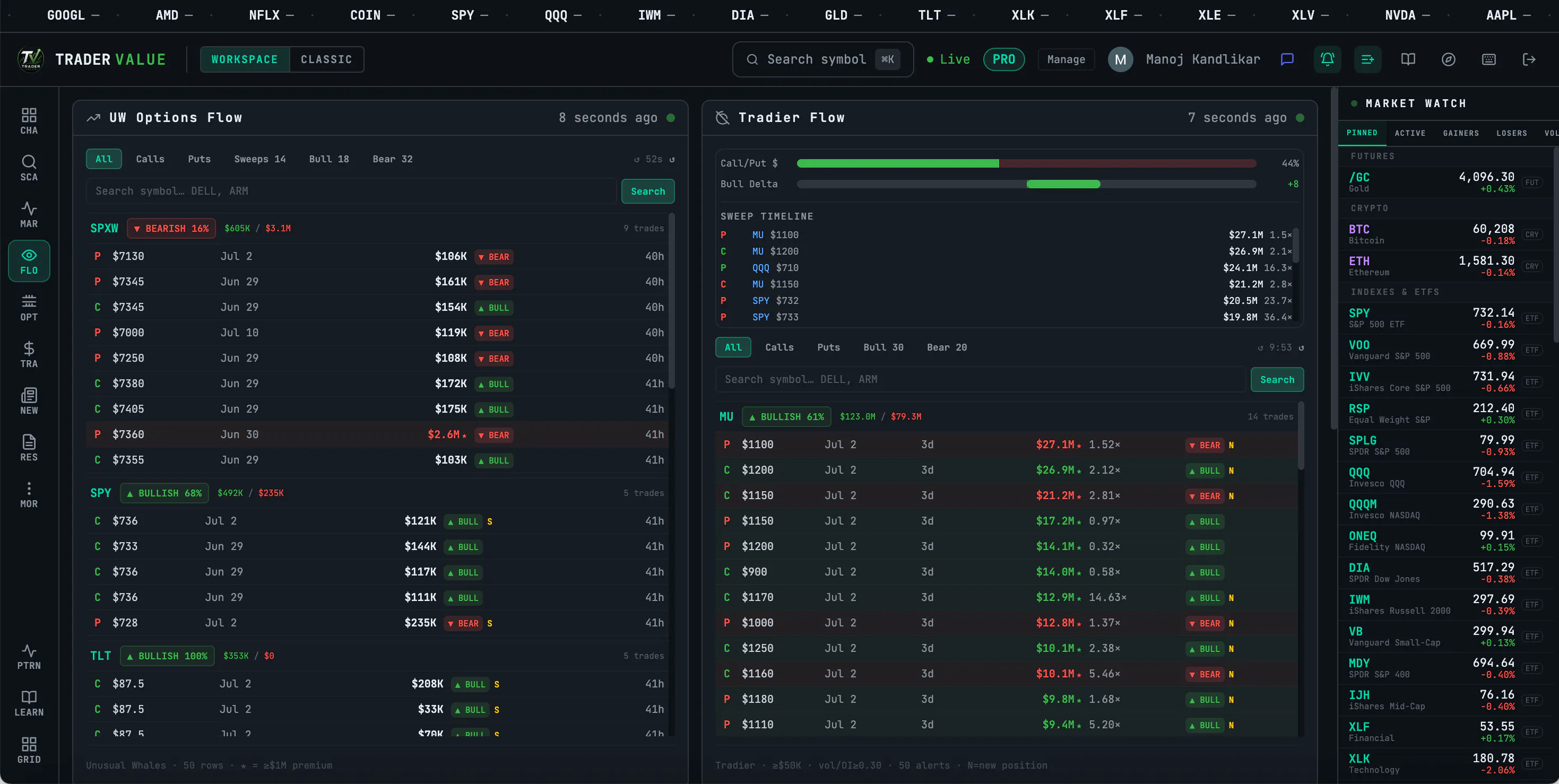The height and width of the screenshot is (784, 1559).
Task: Open the RES research sidebar icon
Action: (x=29, y=448)
